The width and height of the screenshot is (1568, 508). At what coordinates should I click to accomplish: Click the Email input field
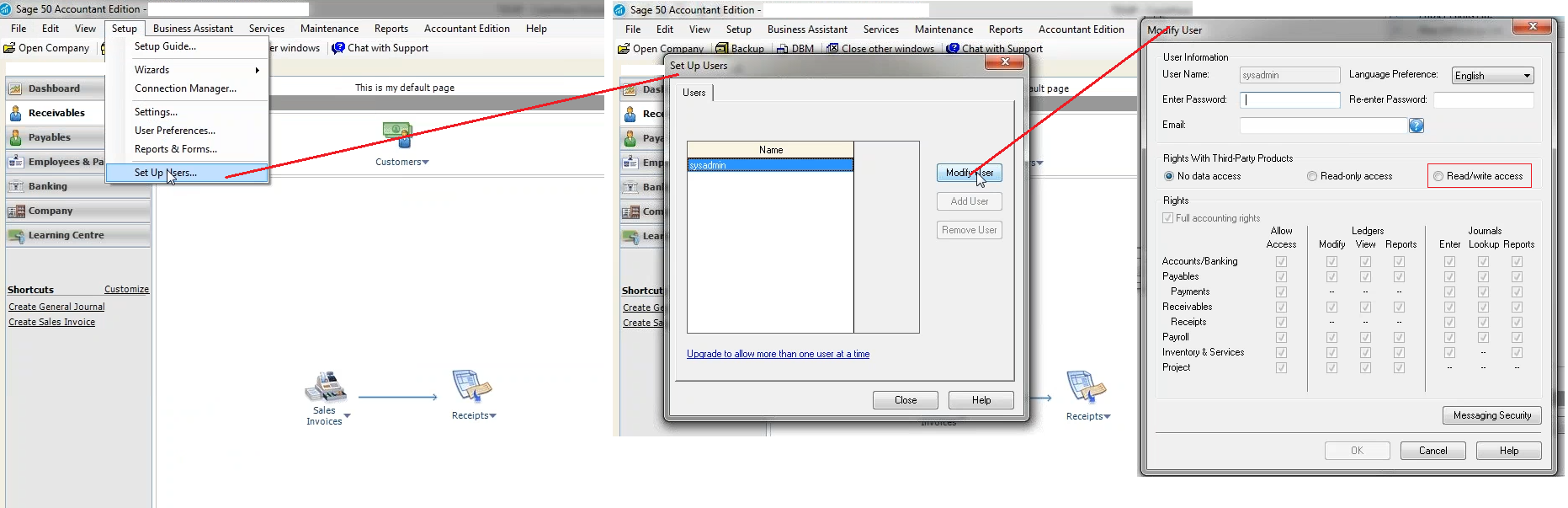(1323, 126)
